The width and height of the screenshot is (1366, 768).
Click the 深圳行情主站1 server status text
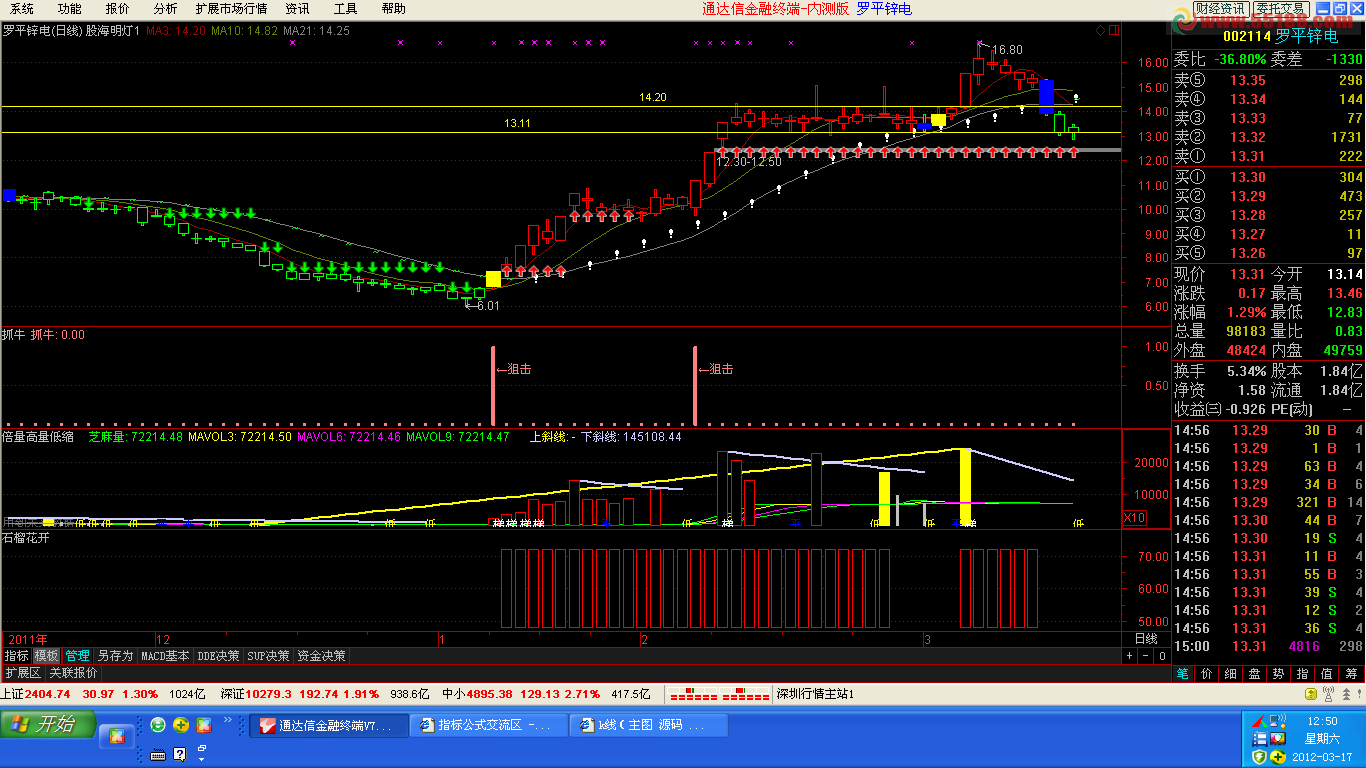[816, 694]
